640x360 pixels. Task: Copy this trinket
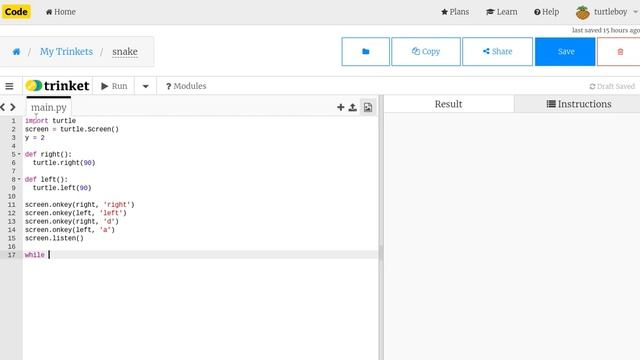point(426,51)
